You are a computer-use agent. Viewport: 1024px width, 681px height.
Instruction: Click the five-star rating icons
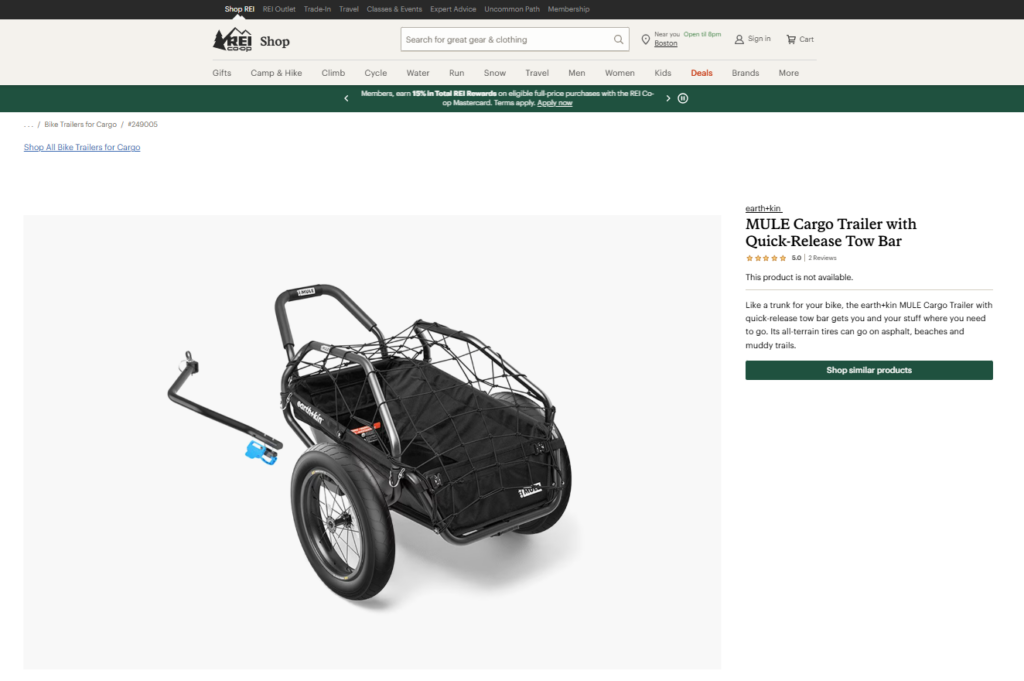point(766,258)
